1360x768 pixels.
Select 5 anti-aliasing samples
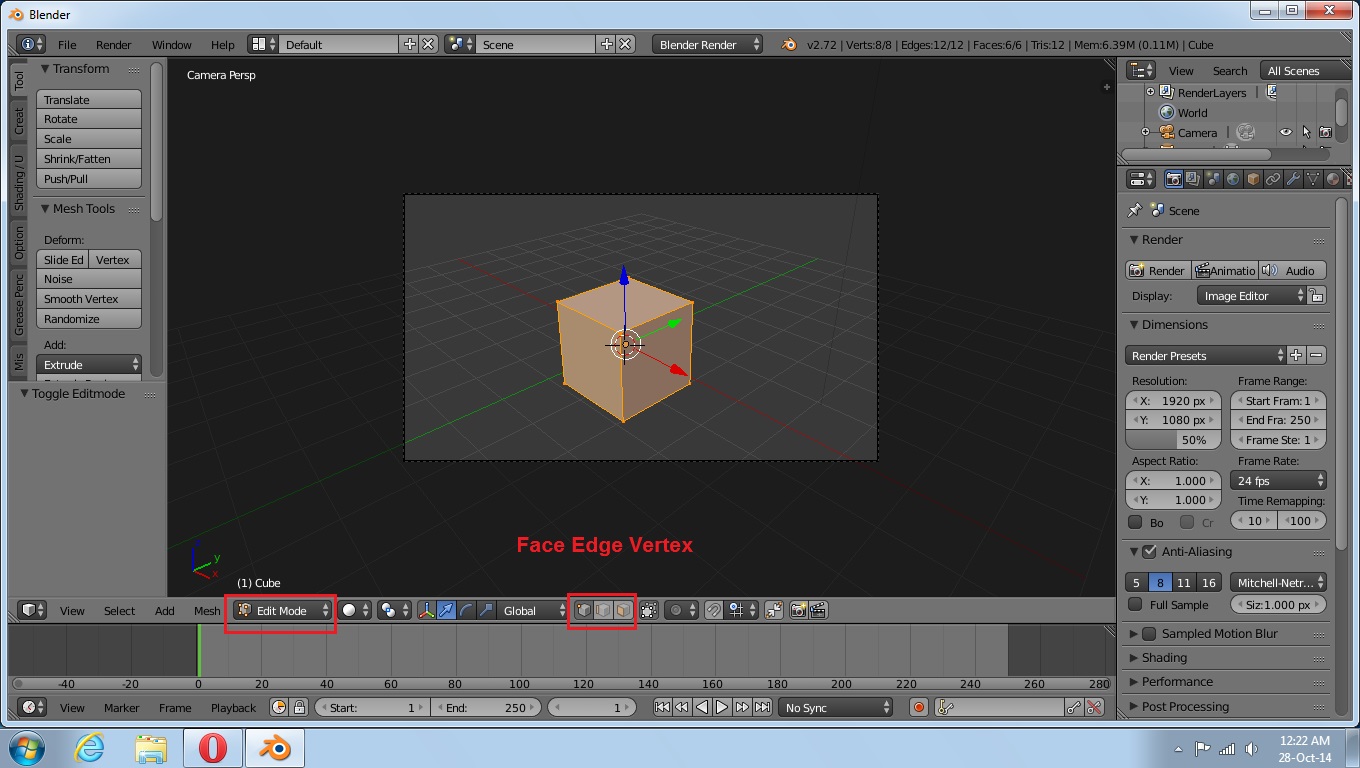(1136, 582)
